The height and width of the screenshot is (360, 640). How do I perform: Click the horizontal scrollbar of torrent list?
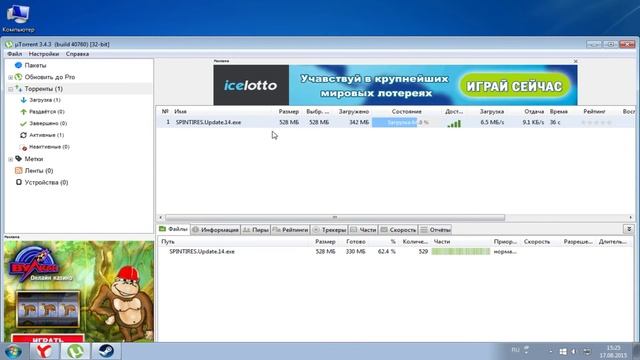[335, 218]
